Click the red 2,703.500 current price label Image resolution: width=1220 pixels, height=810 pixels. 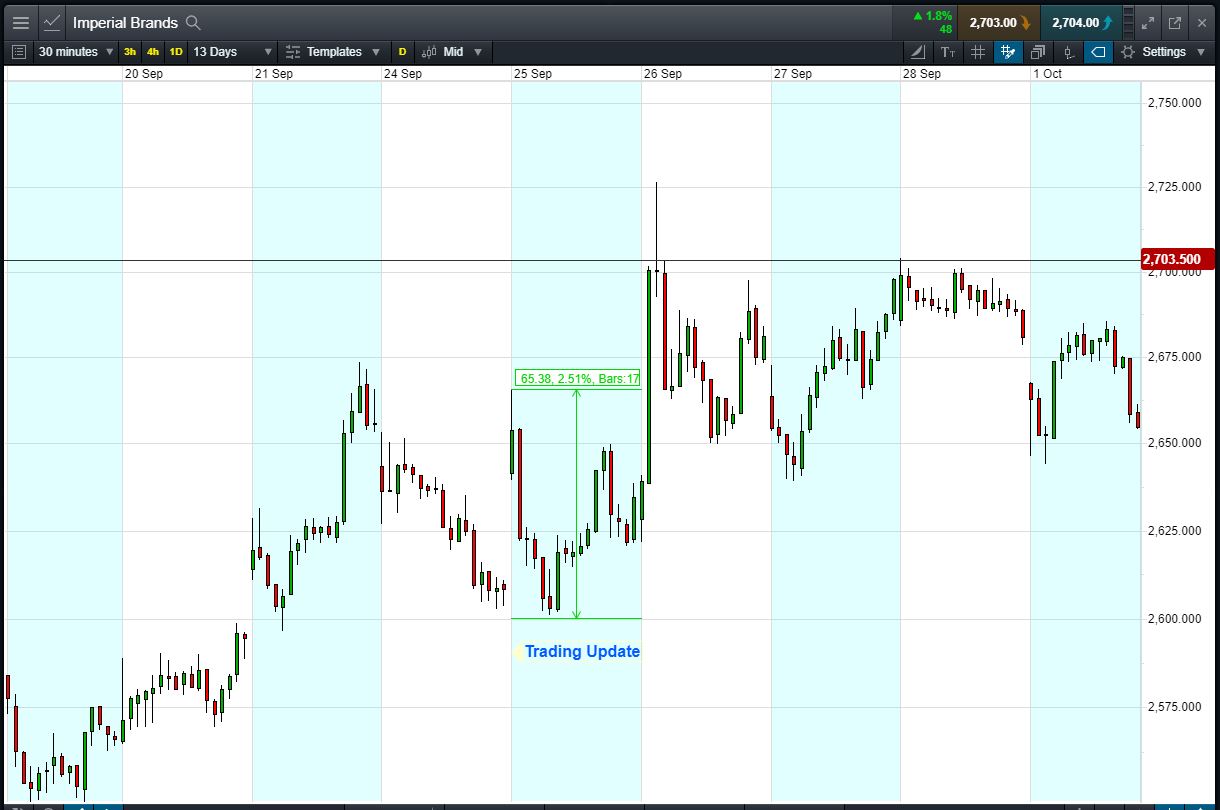tap(1179, 259)
